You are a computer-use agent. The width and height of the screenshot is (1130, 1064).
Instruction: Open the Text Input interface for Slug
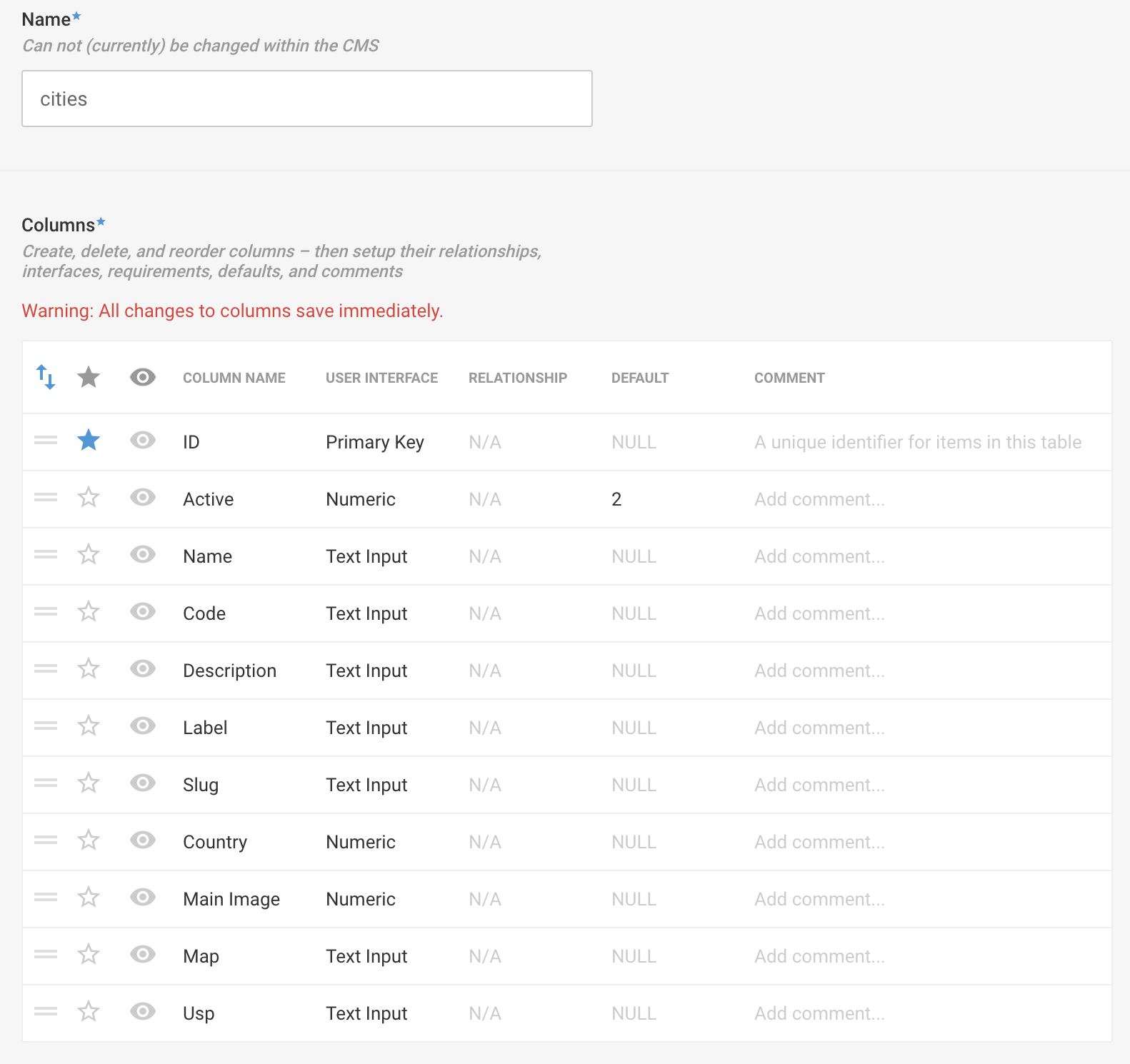366,785
